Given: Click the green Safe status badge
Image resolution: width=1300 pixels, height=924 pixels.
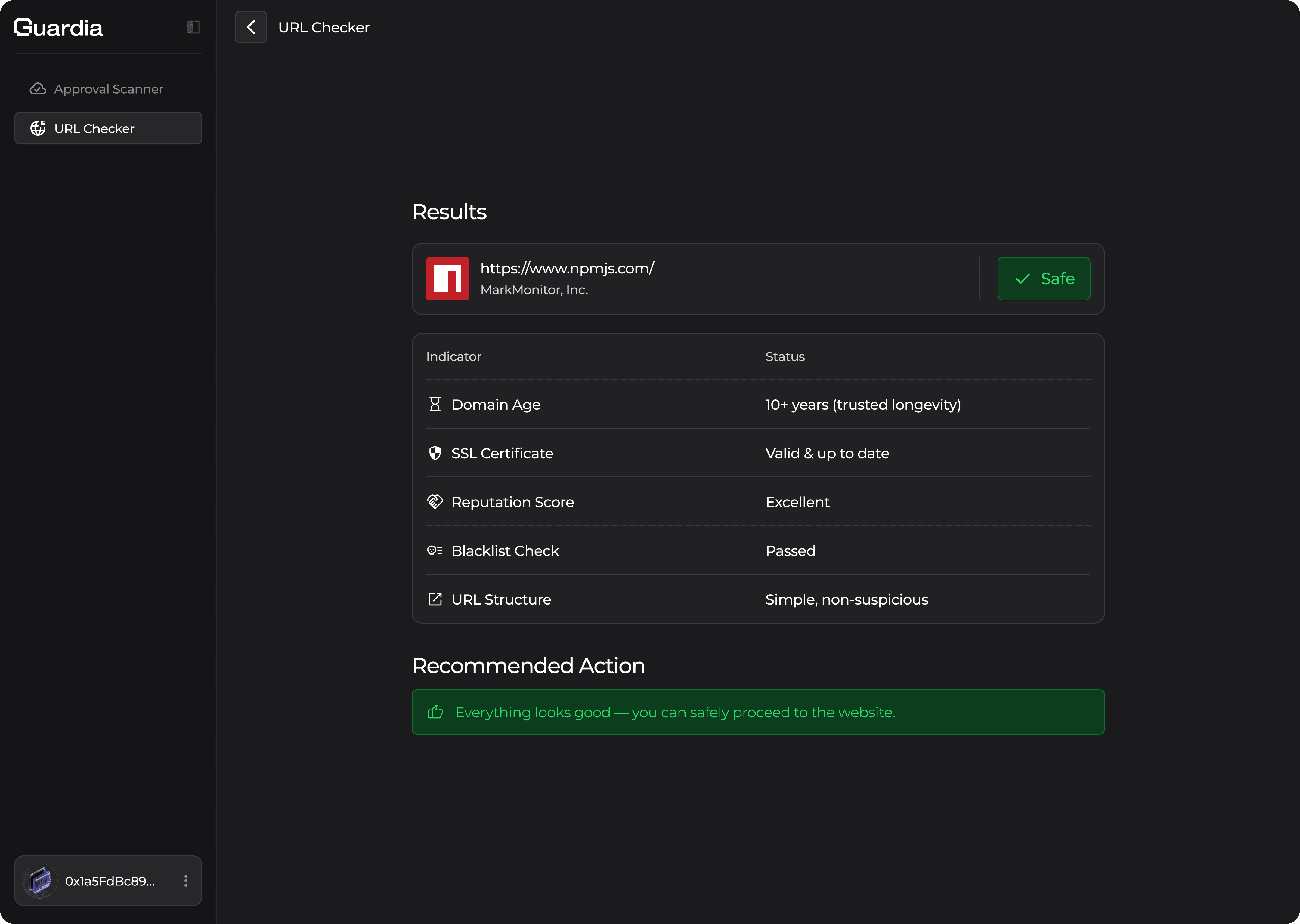Looking at the screenshot, I should tap(1043, 279).
